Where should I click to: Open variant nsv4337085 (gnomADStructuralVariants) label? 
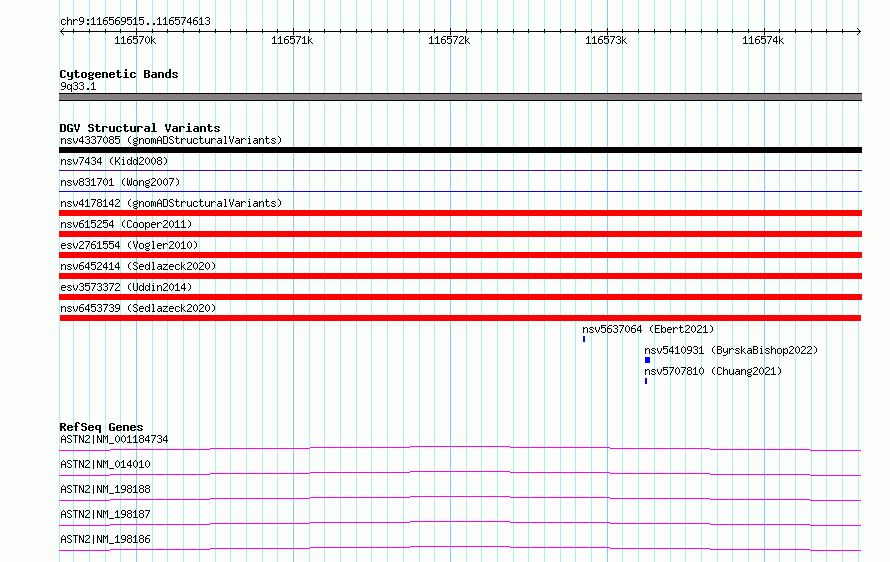[x=171, y=140]
